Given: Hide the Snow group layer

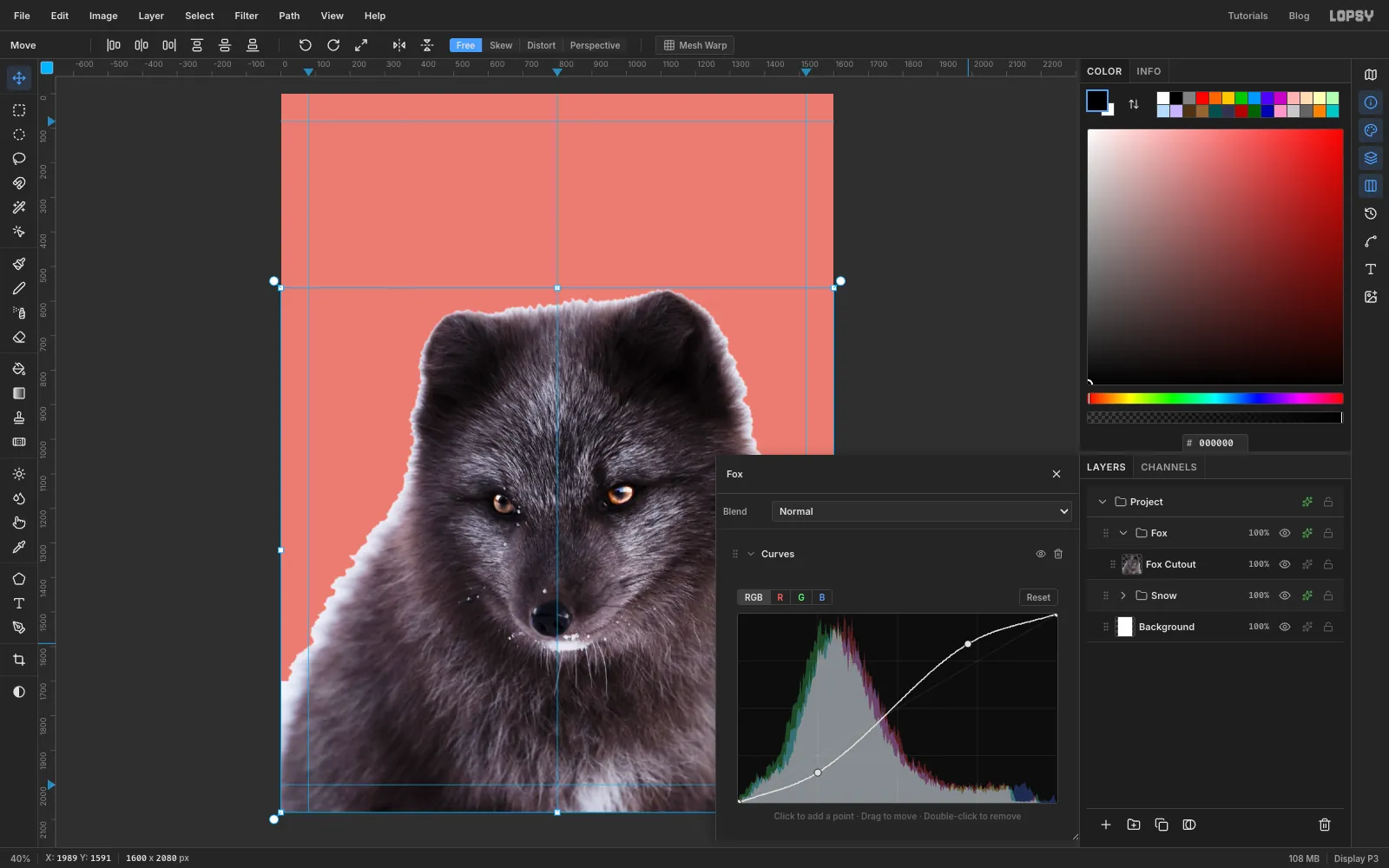Looking at the screenshot, I should coord(1285,595).
